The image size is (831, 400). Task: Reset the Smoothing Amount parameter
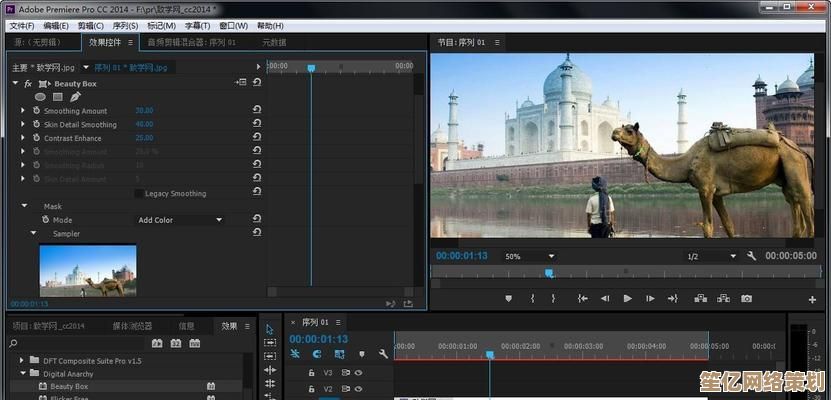[257, 111]
